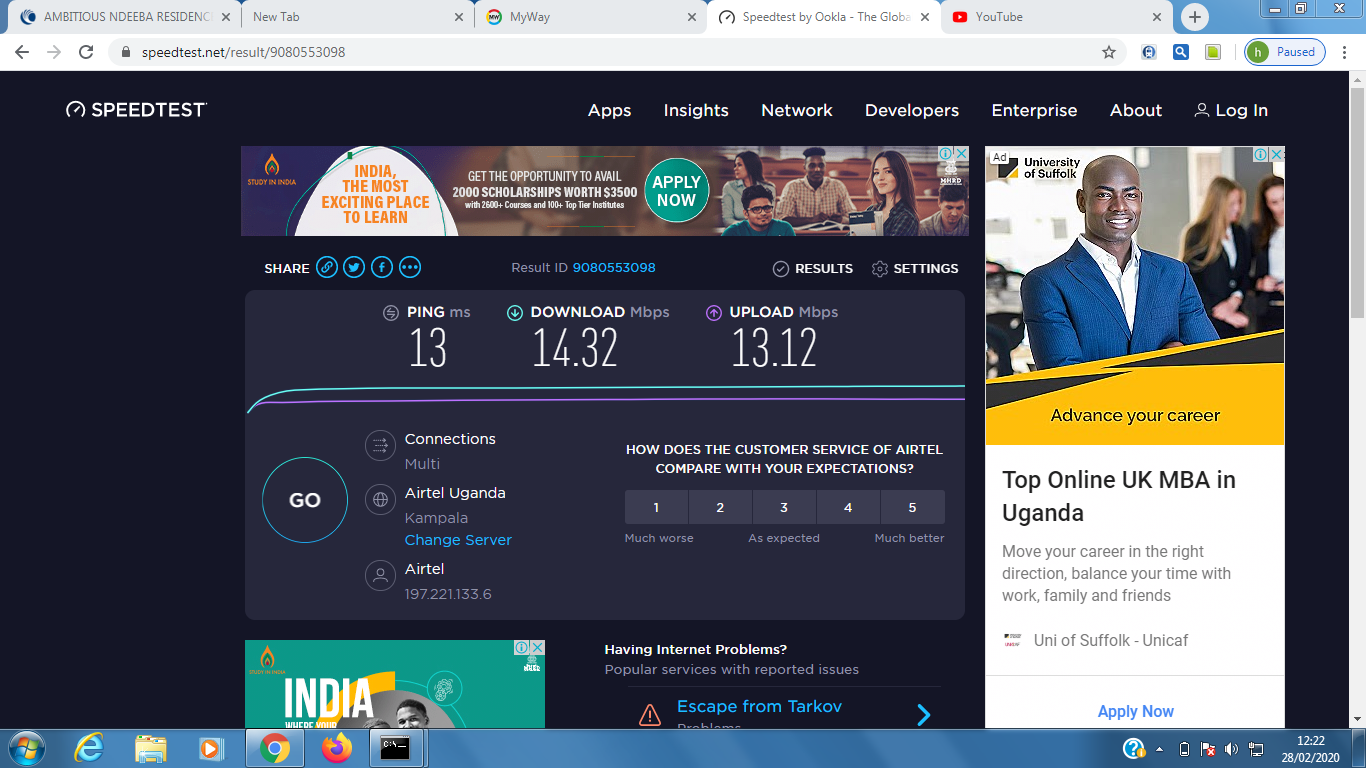Choose rating 5 Much better
This screenshot has height=768, width=1366.
click(x=912, y=507)
